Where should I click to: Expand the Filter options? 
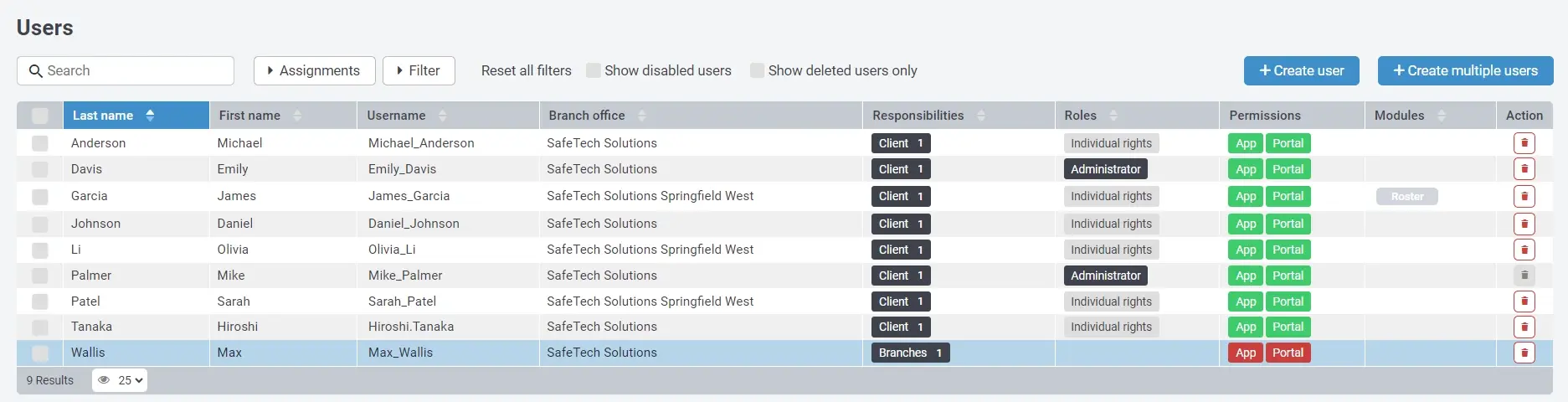coord(419,71)
